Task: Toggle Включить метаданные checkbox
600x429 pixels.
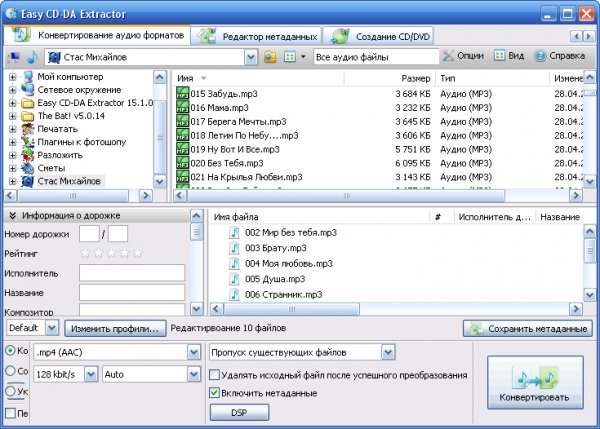Action: [x=214, y=393]
